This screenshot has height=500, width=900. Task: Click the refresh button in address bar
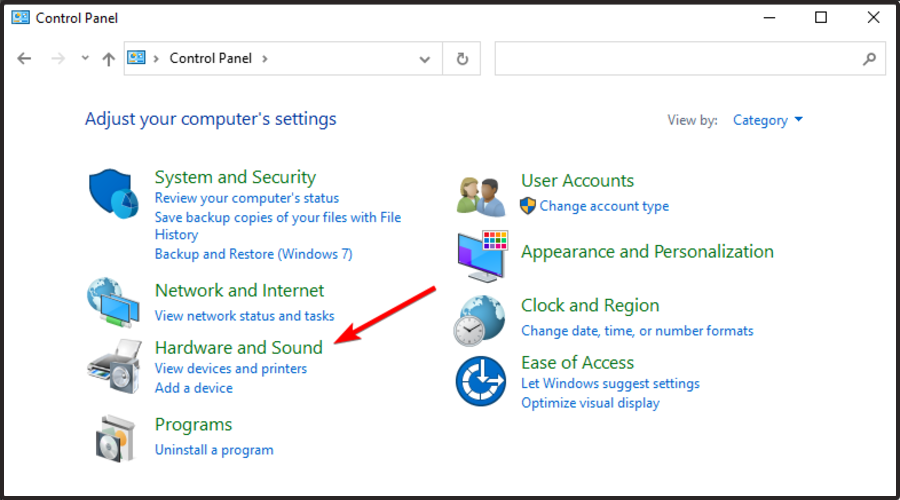pos(462,59)
